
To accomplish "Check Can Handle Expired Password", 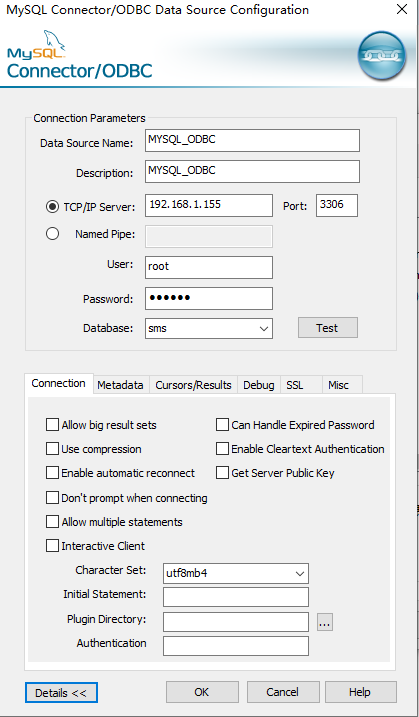I will [222, 425].
